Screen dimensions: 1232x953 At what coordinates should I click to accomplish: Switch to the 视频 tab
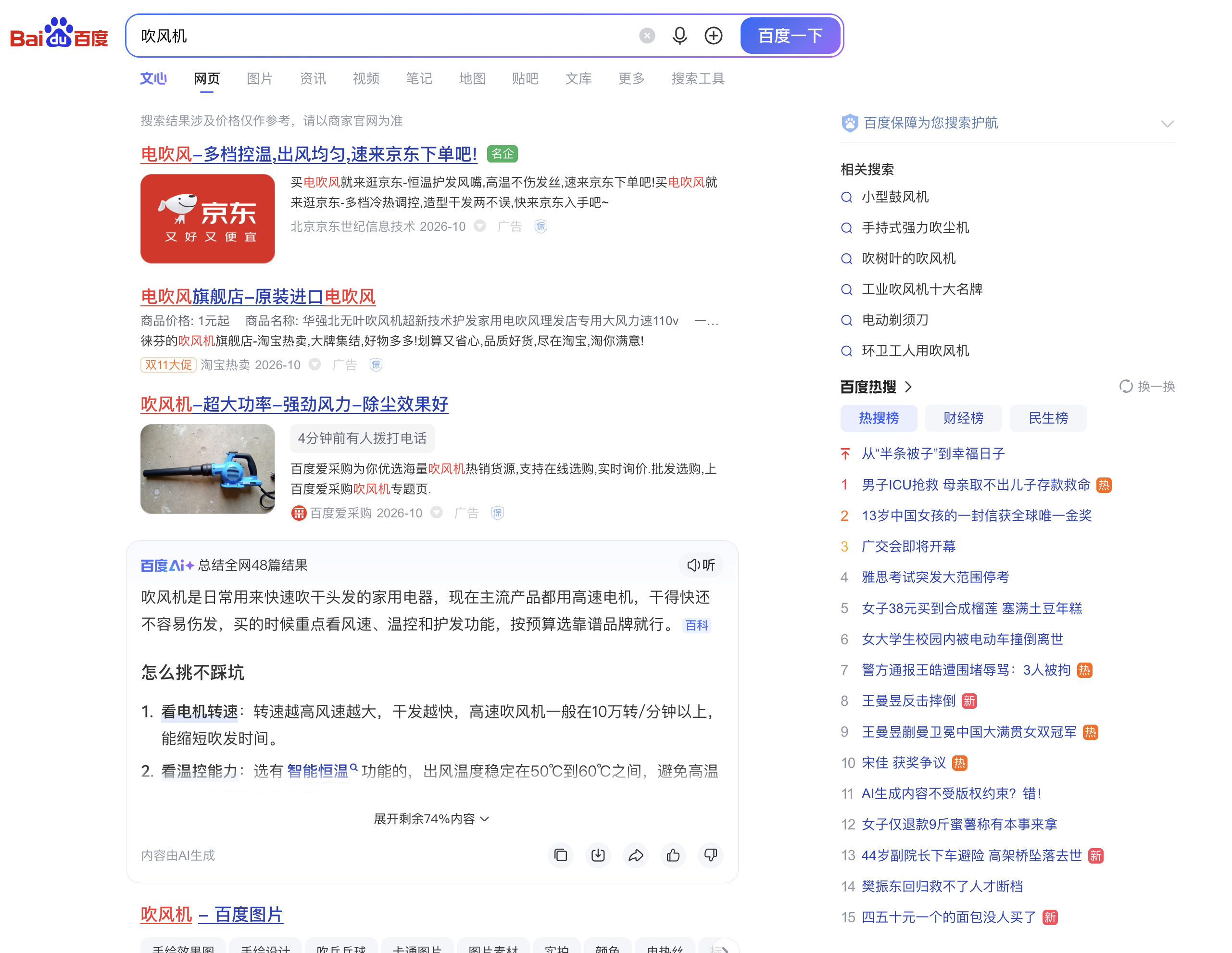tap(366, 78)
